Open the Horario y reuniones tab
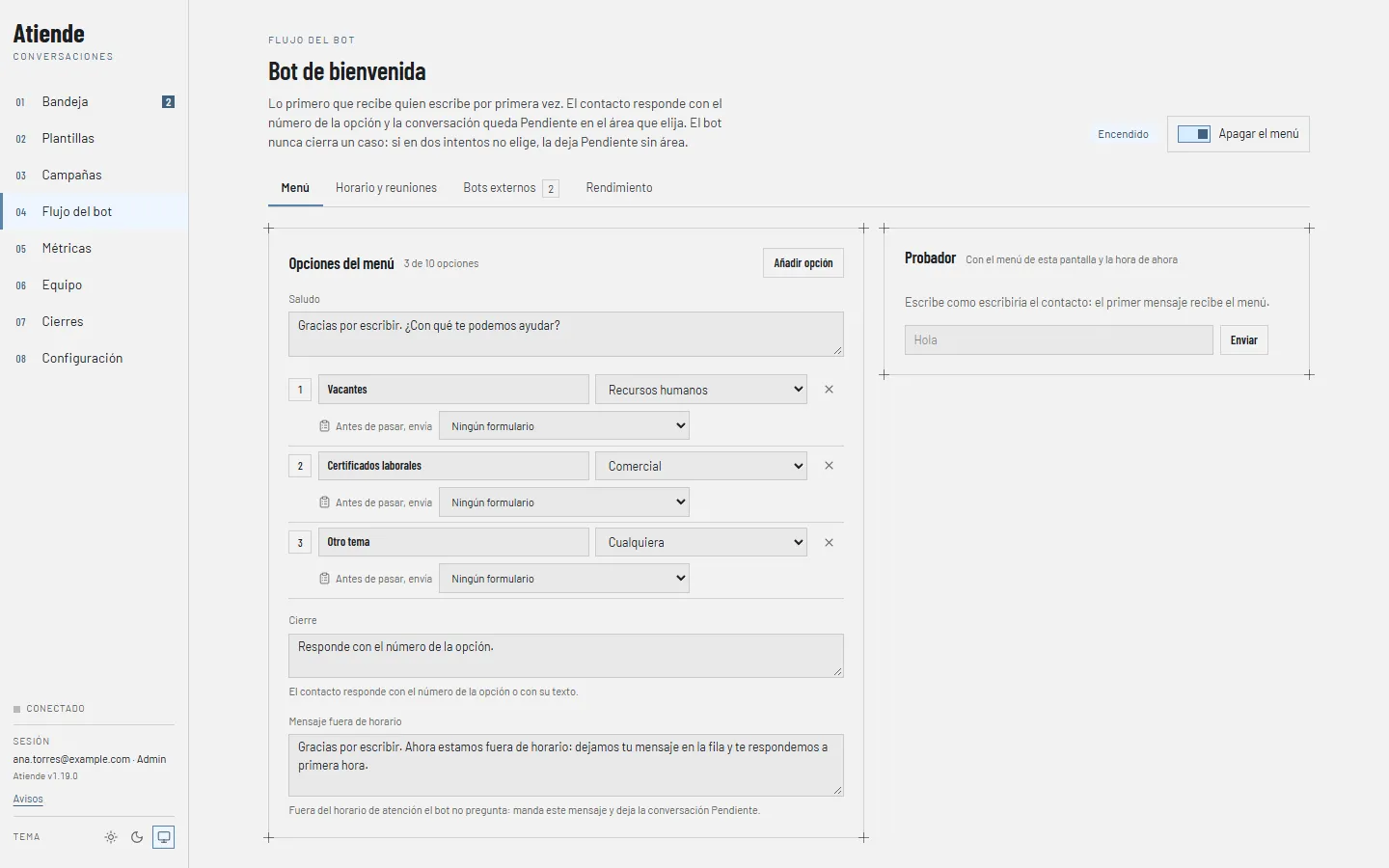Screen dimensions: 1389x868 tap(386, 188)
